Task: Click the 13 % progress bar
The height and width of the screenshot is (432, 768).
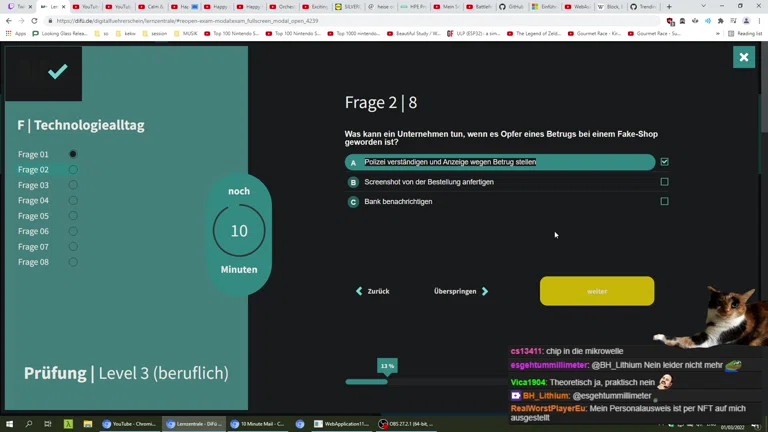Action: coord(366,382)
